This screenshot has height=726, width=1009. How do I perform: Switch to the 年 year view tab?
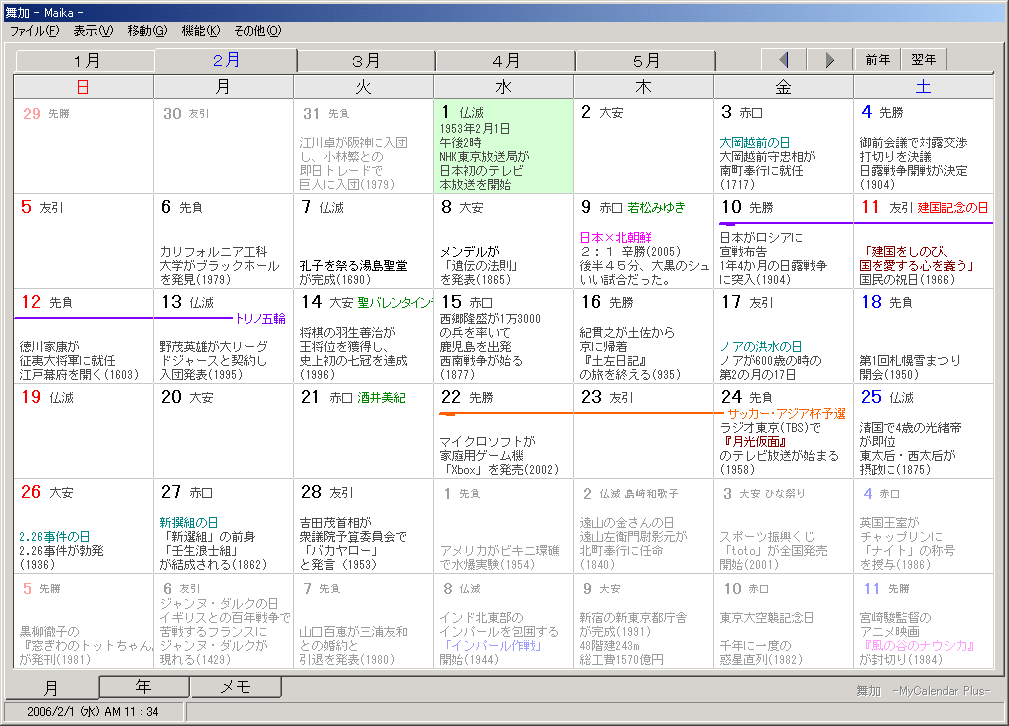(x=144, y=687)
